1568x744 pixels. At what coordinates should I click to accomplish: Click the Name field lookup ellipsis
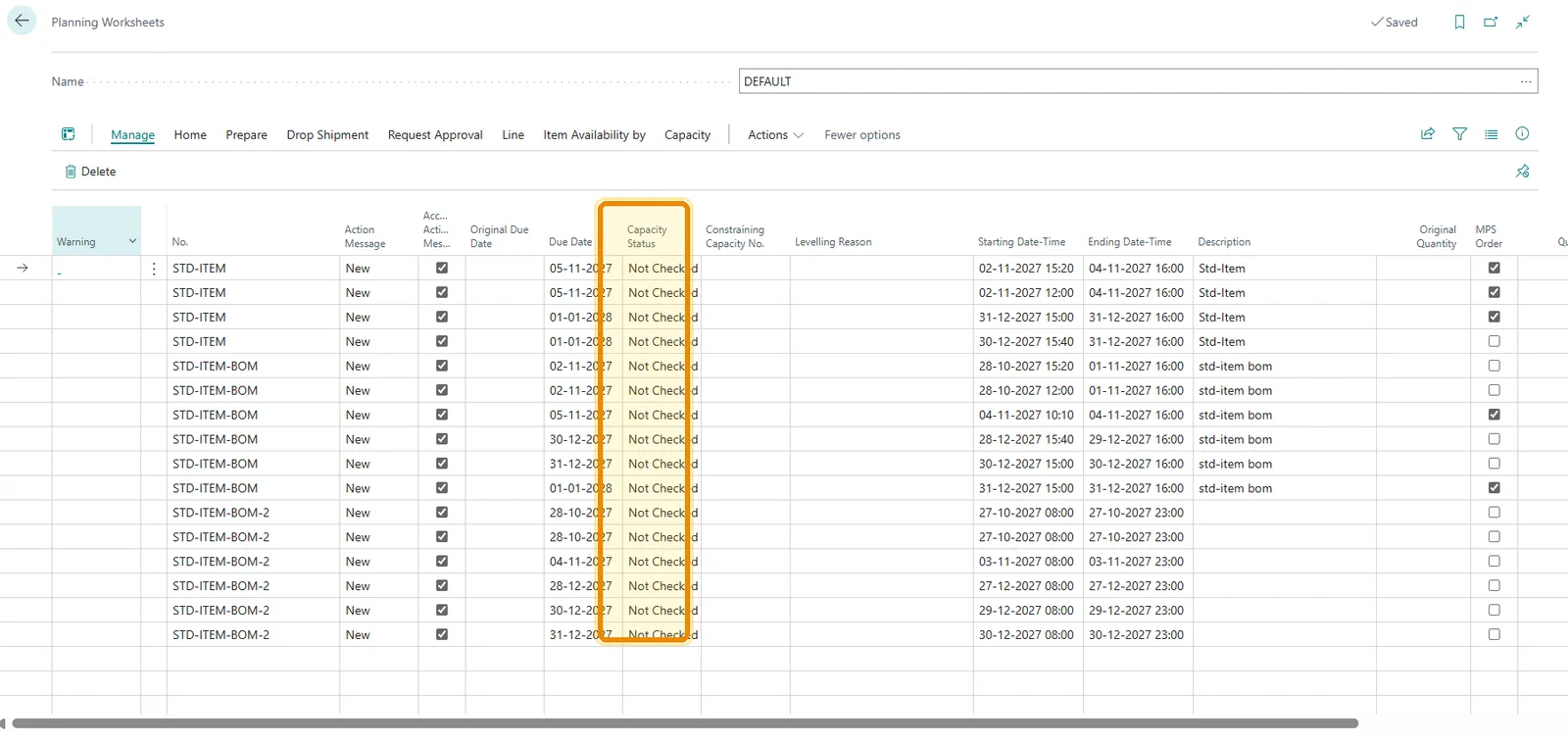(1526, 81)
